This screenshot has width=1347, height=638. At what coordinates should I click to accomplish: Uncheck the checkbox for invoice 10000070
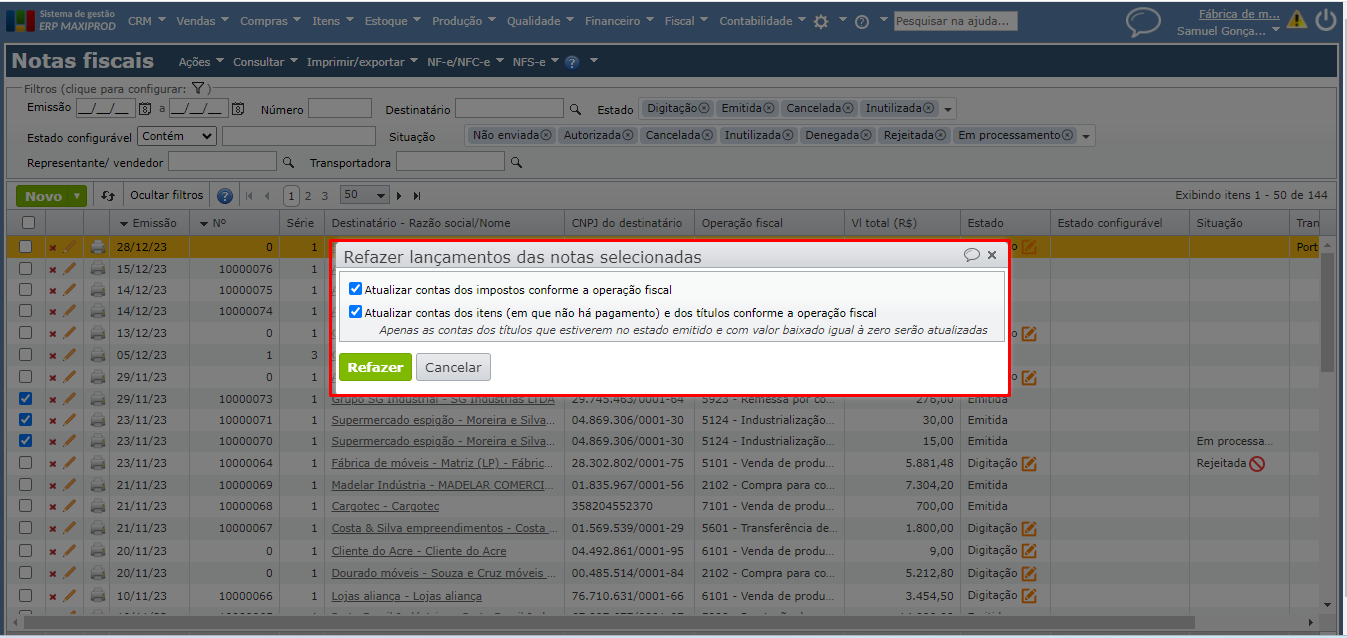coord(26,441)
